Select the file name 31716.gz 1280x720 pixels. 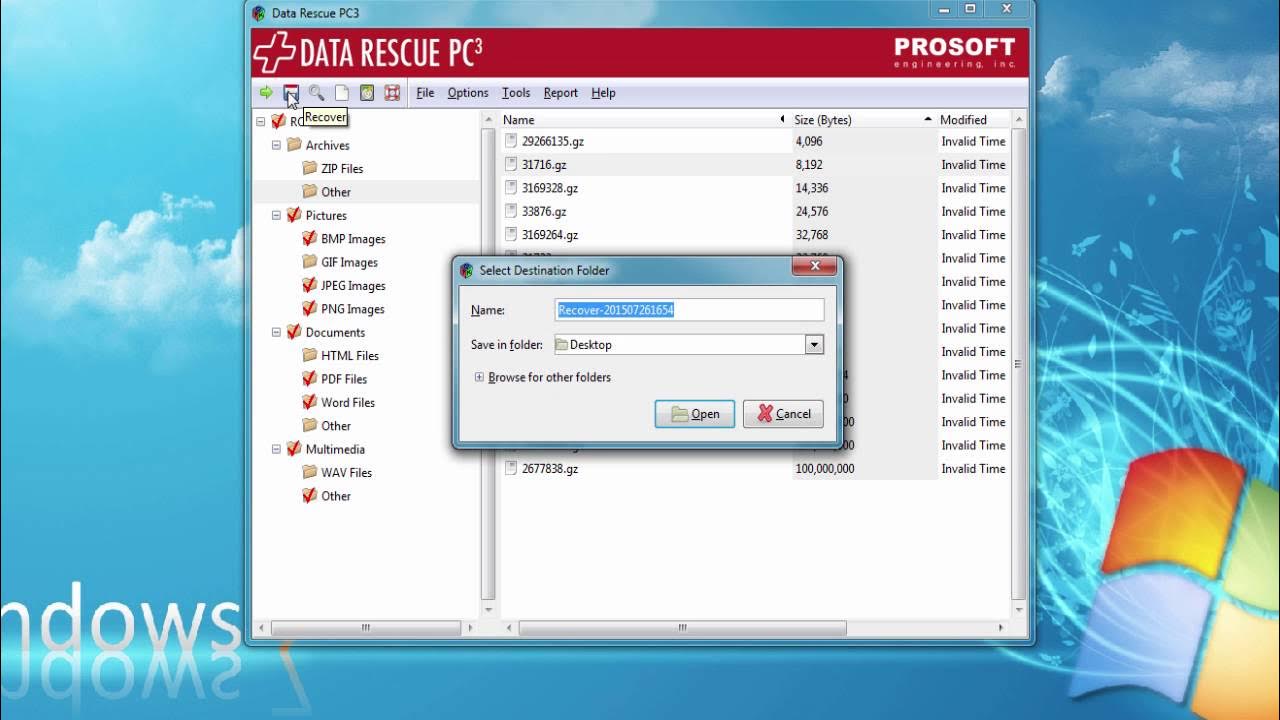click(544, 165)
